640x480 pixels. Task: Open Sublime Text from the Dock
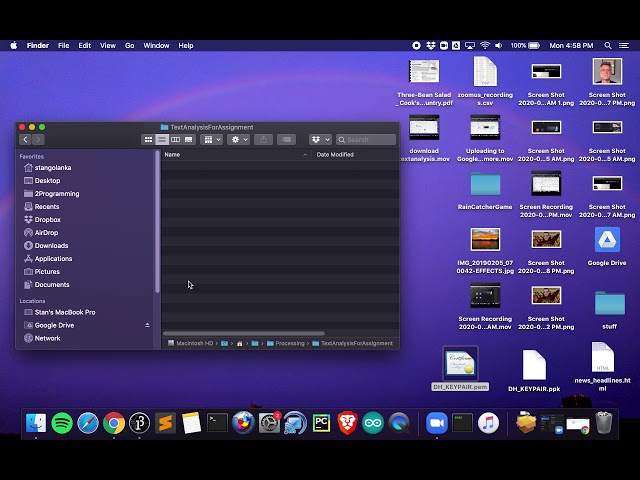[x=165, y=423]
